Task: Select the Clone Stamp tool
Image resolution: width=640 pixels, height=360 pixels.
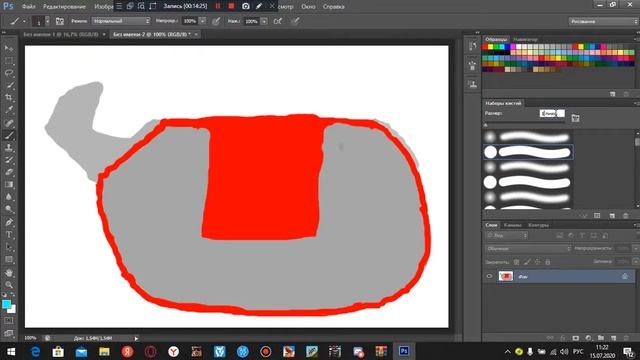Action: 9,148
